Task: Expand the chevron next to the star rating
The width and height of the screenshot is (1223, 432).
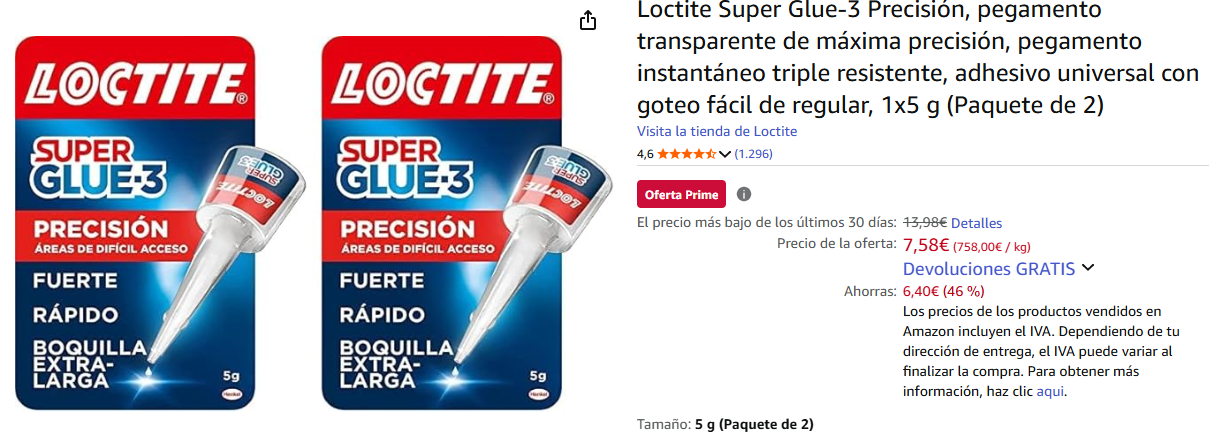Action: click(725, 154)
